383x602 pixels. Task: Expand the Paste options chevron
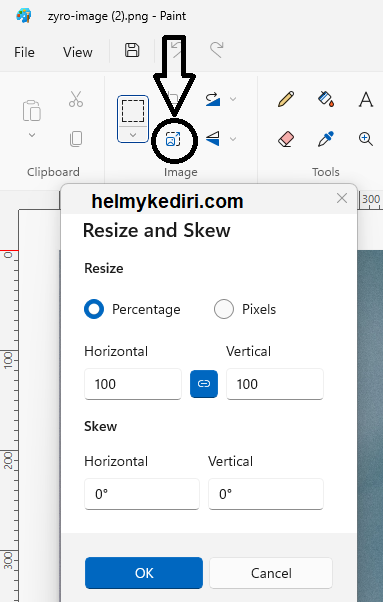(32, 135)
